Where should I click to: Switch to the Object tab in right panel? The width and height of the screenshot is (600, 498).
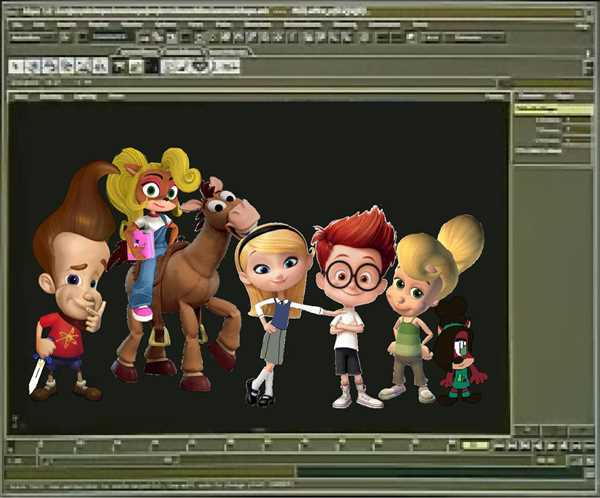(x=564, y=96)
